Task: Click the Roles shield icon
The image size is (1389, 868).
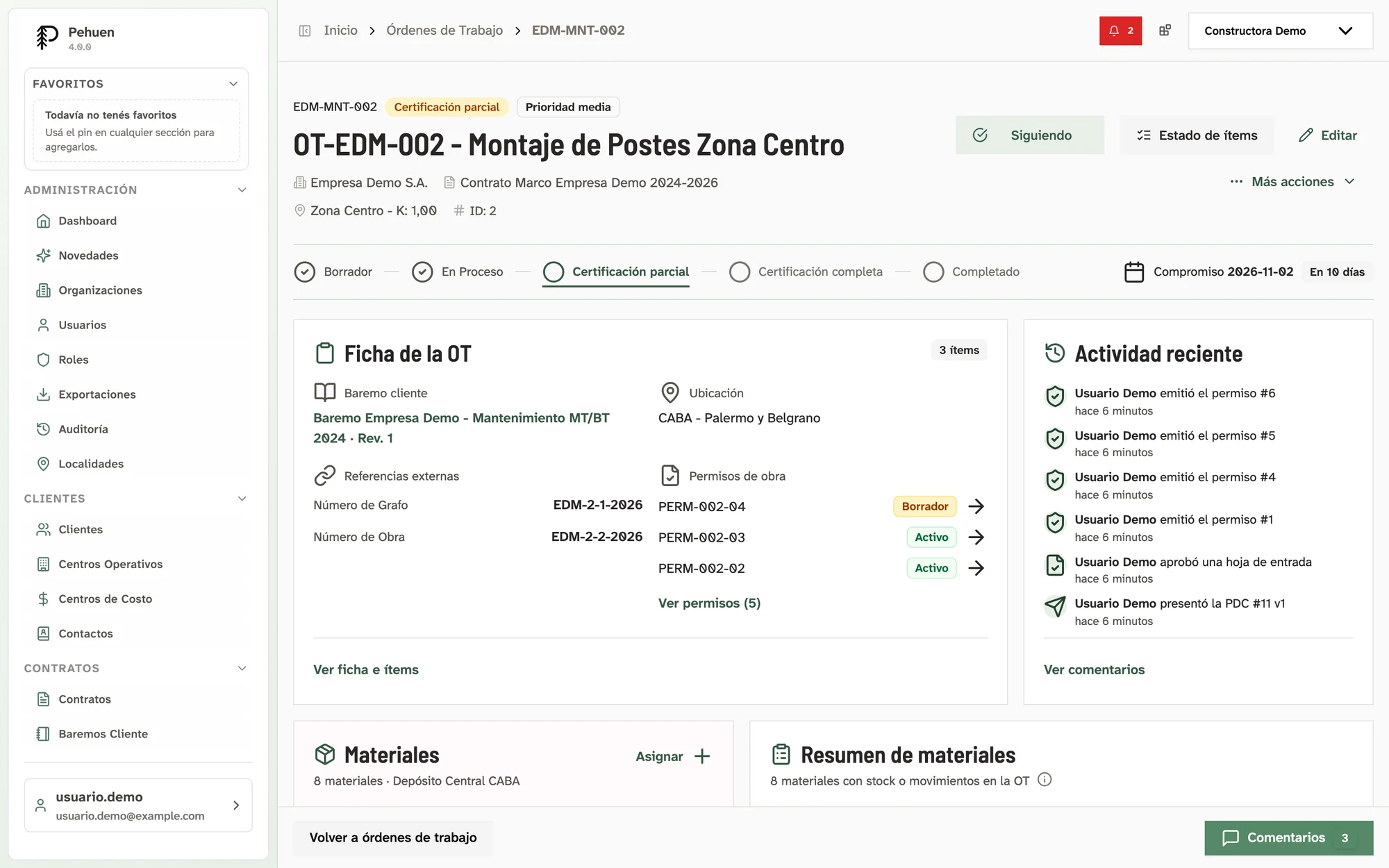Action: click(43, 360)
